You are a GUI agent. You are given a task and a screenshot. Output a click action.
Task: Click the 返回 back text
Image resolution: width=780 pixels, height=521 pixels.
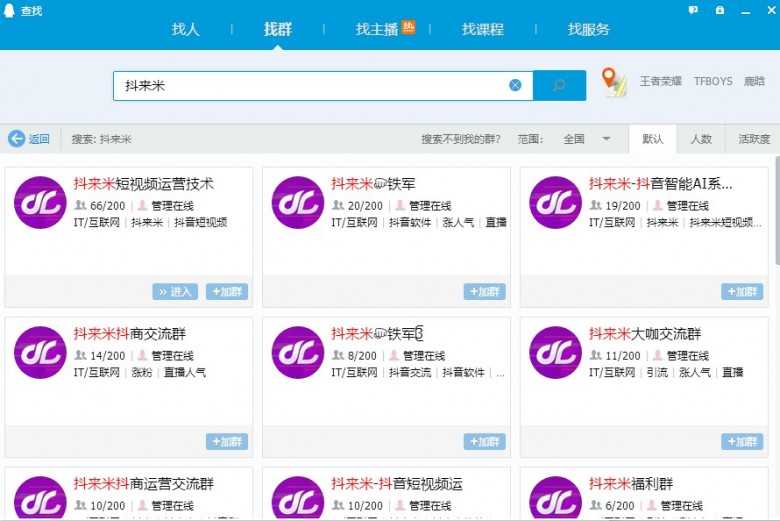(39, 139)
